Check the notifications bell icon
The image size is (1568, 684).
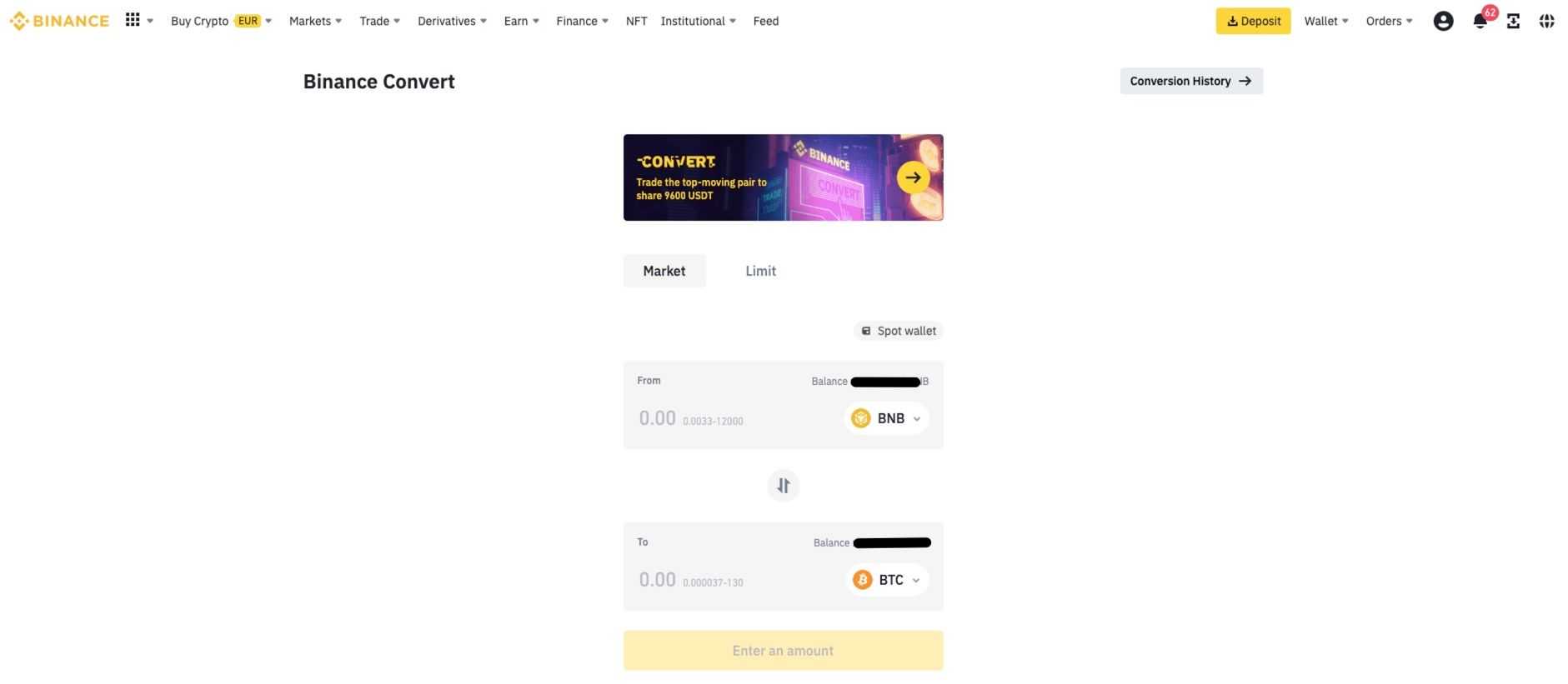pyautogui.click(x=1478, y=20)
